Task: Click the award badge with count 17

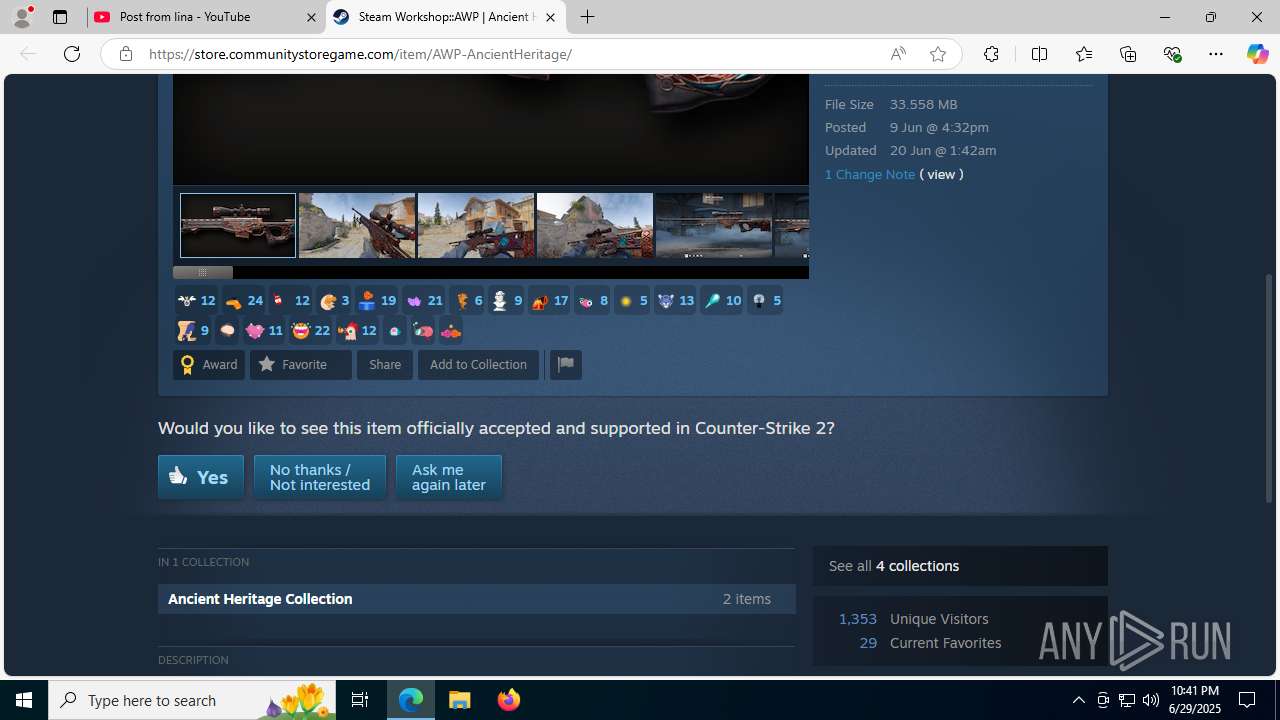Action: click(549, 300)
